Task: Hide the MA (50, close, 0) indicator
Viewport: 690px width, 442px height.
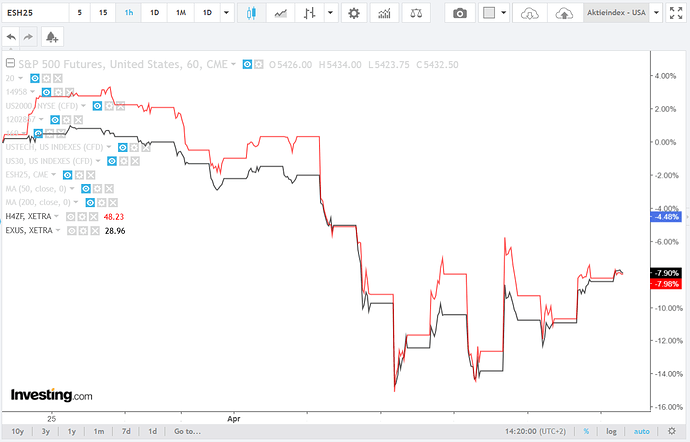Action: tap(86, 189)
